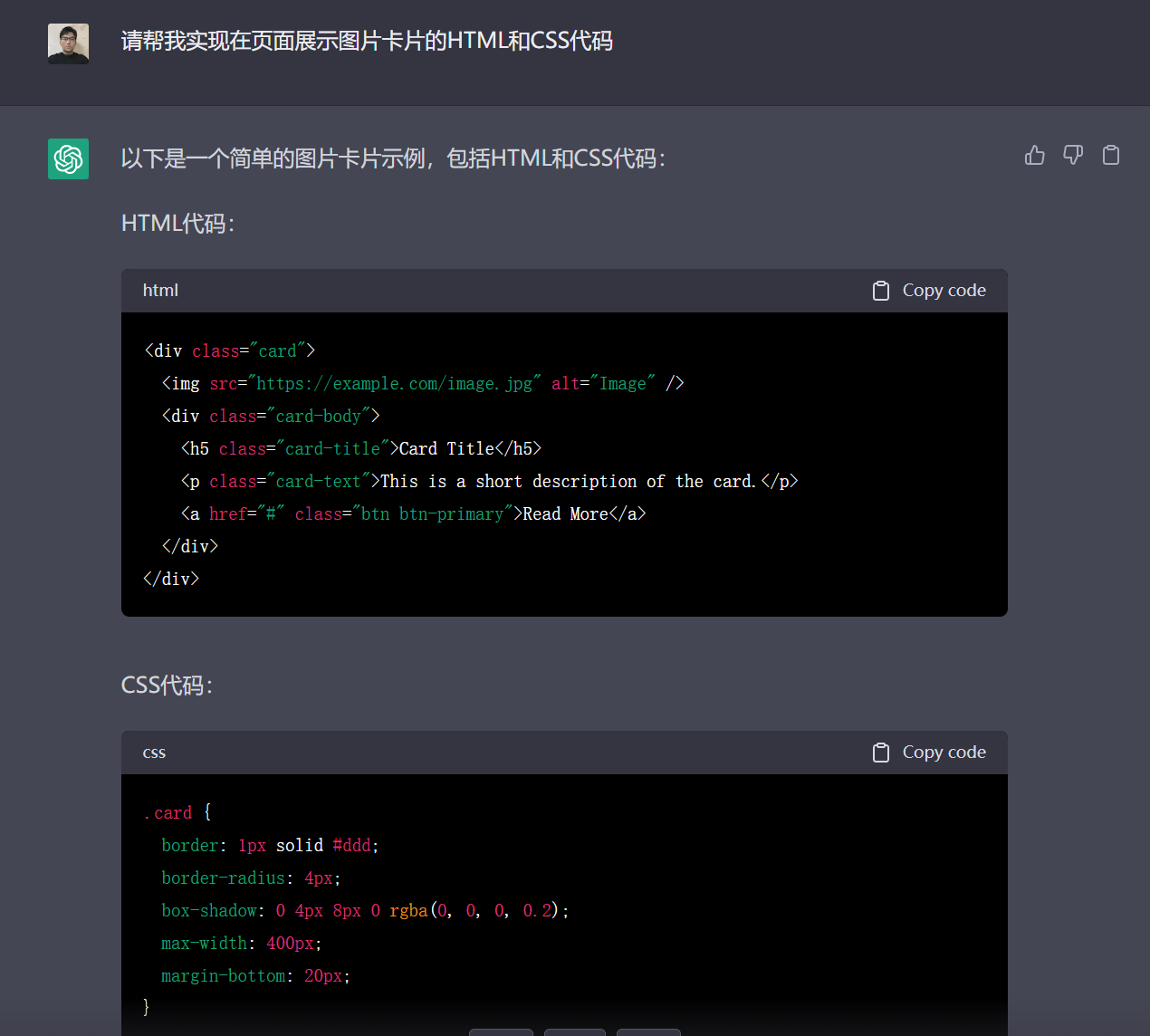The height and width of the screenshot is (1036, 1150).
Task: Click the "HTML代码:" heading text
Action: pos(178,224)
